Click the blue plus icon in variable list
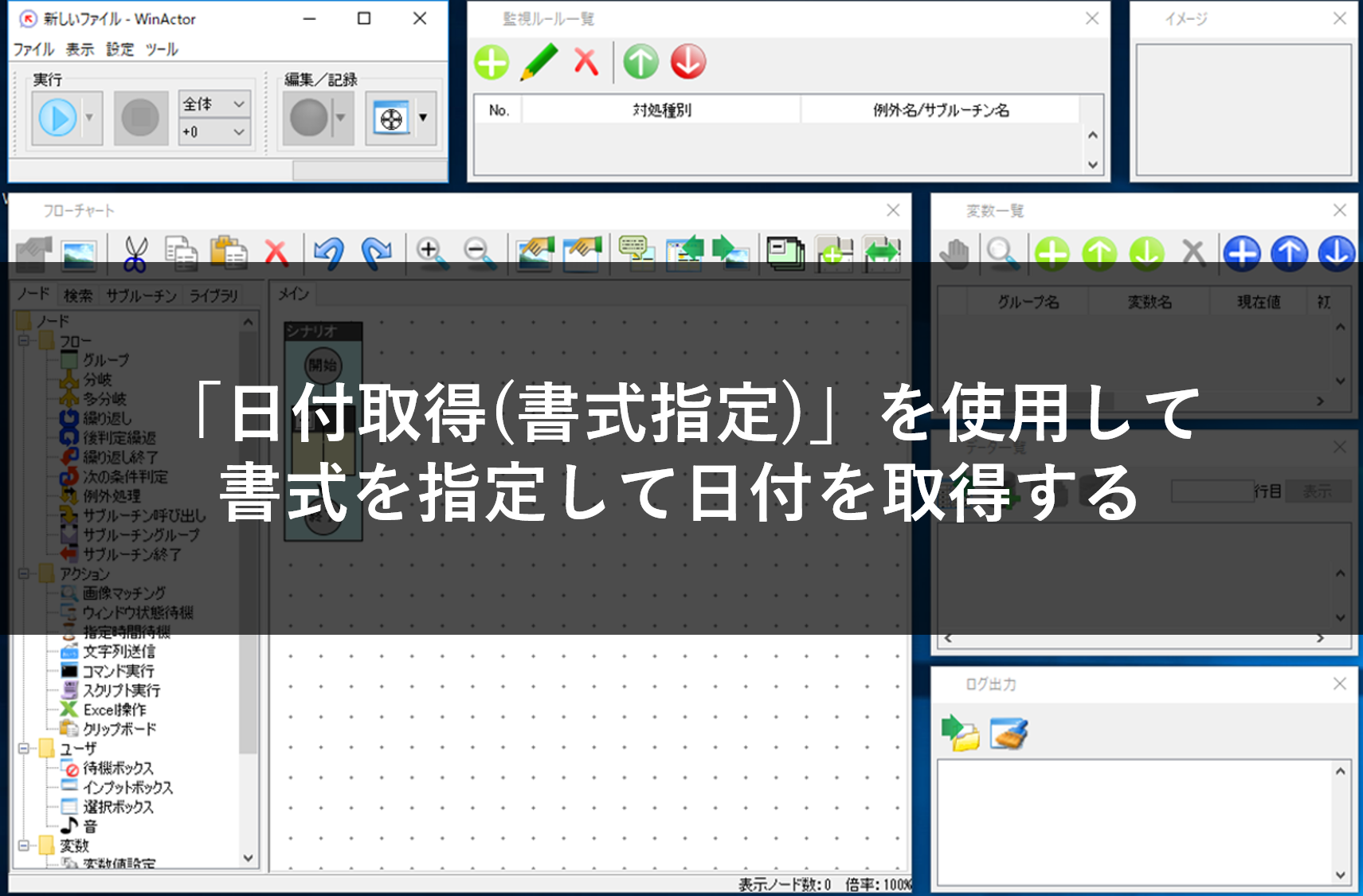The width and height of the screenshot is (1363, 896). tap(1242, 253)
